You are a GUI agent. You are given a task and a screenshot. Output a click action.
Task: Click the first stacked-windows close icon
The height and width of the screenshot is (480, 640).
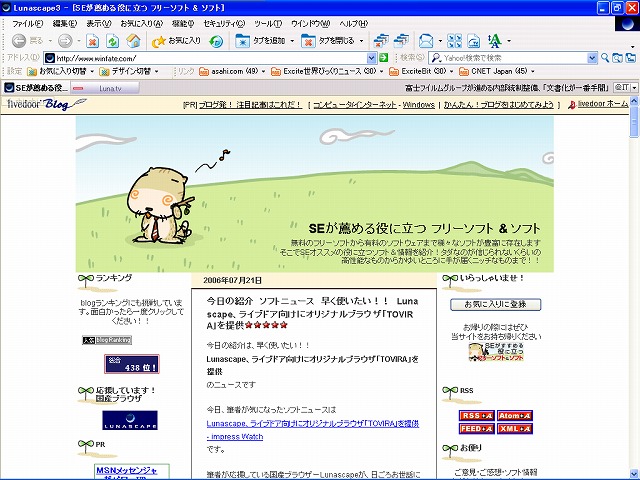(381, 41)
